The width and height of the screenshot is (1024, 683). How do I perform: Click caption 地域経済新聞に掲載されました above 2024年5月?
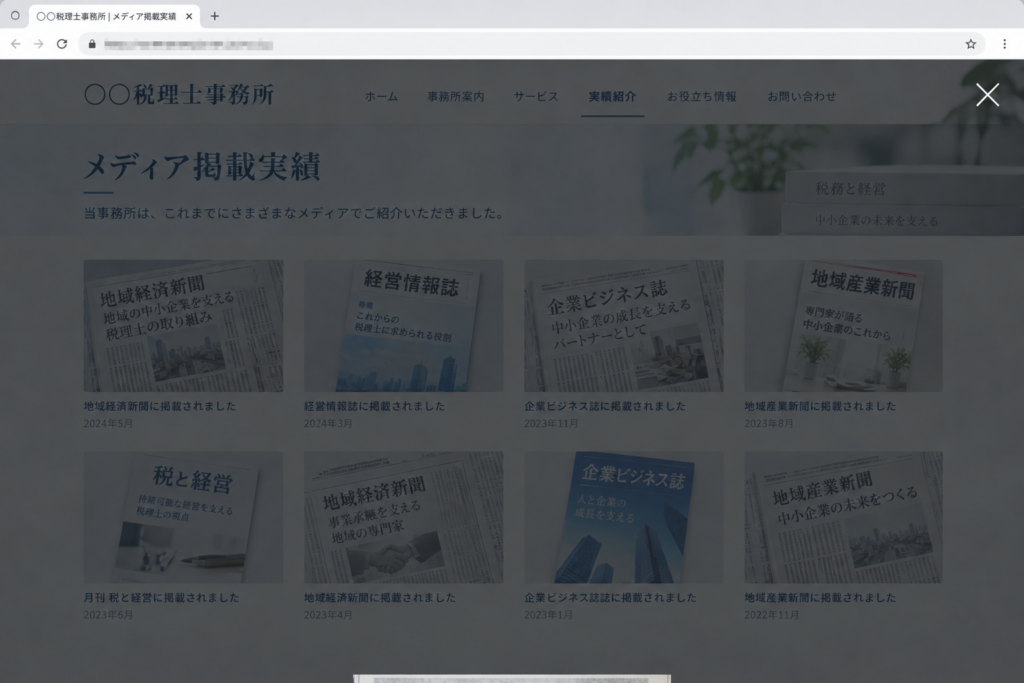tap(159, 406)
